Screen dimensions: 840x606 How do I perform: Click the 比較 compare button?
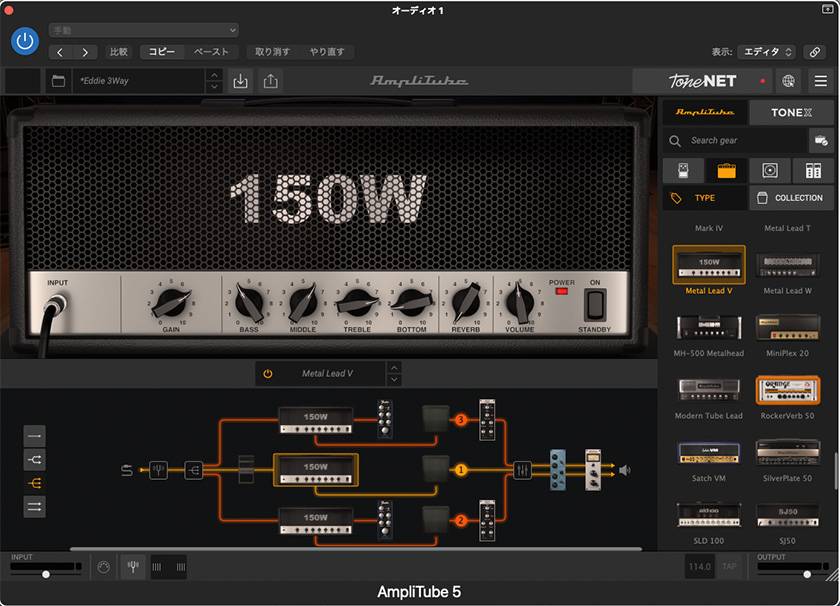click(x=119, y=52)
